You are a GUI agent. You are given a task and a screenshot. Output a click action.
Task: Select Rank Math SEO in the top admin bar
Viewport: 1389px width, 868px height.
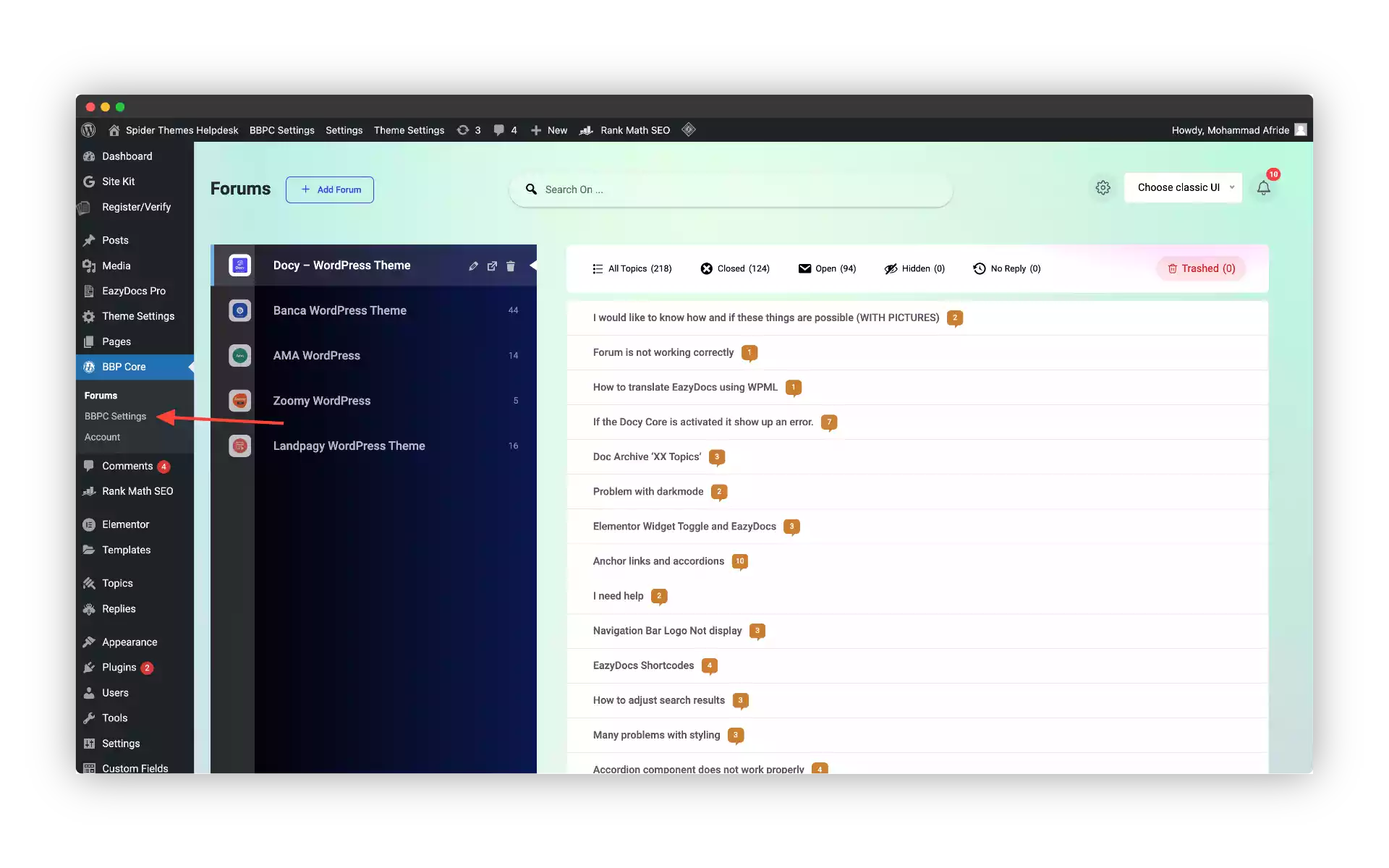point(634,130)
